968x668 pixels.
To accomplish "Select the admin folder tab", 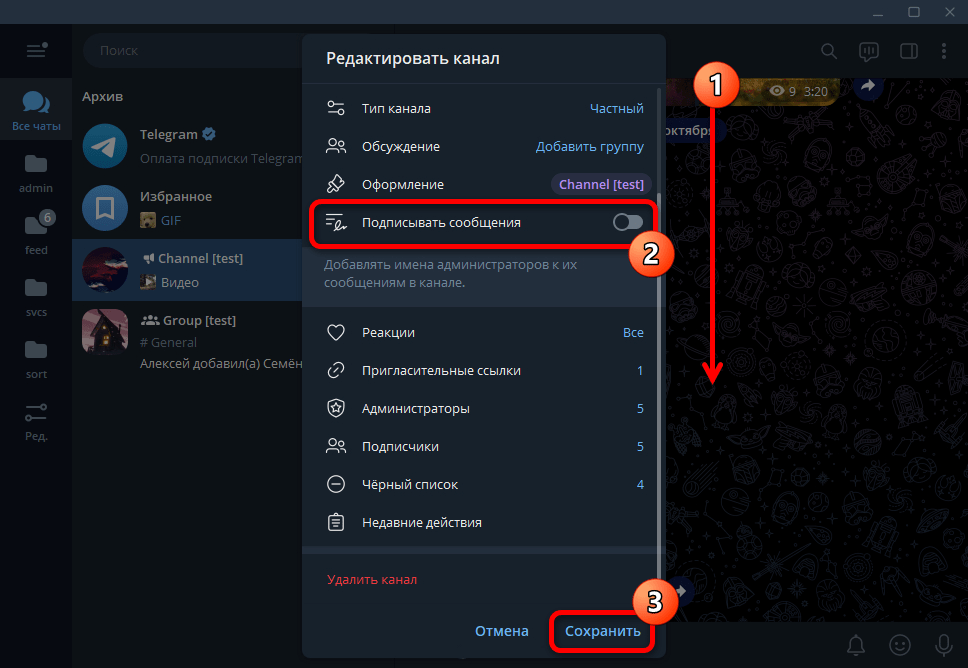I will tap(36, 175).
